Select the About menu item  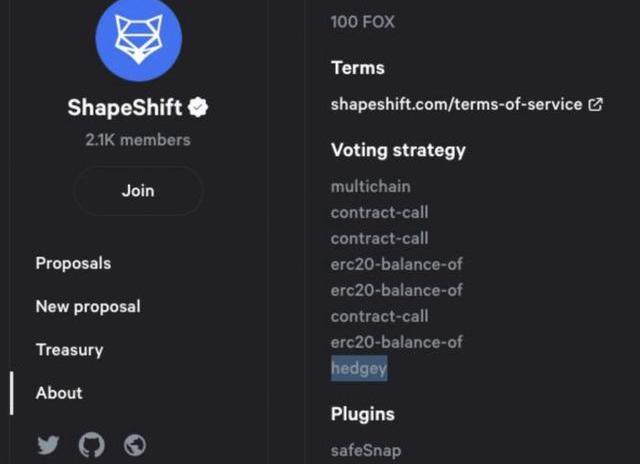(x=59, y=393)
